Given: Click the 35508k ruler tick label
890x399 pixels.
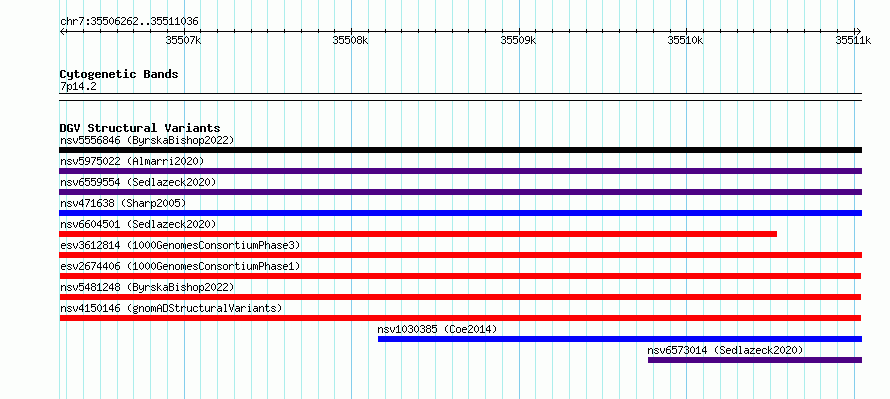Looking at the screenshot, I should tap(350, 40).
